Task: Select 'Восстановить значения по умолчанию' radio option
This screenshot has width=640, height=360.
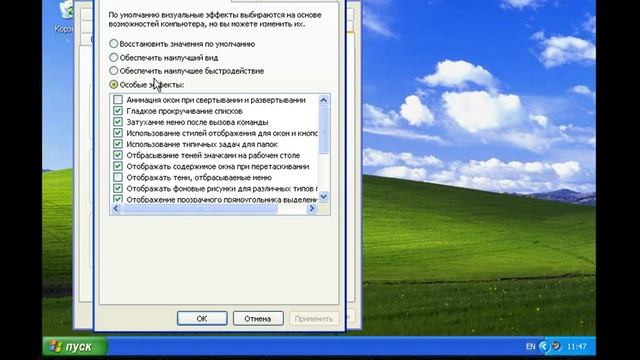Action: (113, 44)
